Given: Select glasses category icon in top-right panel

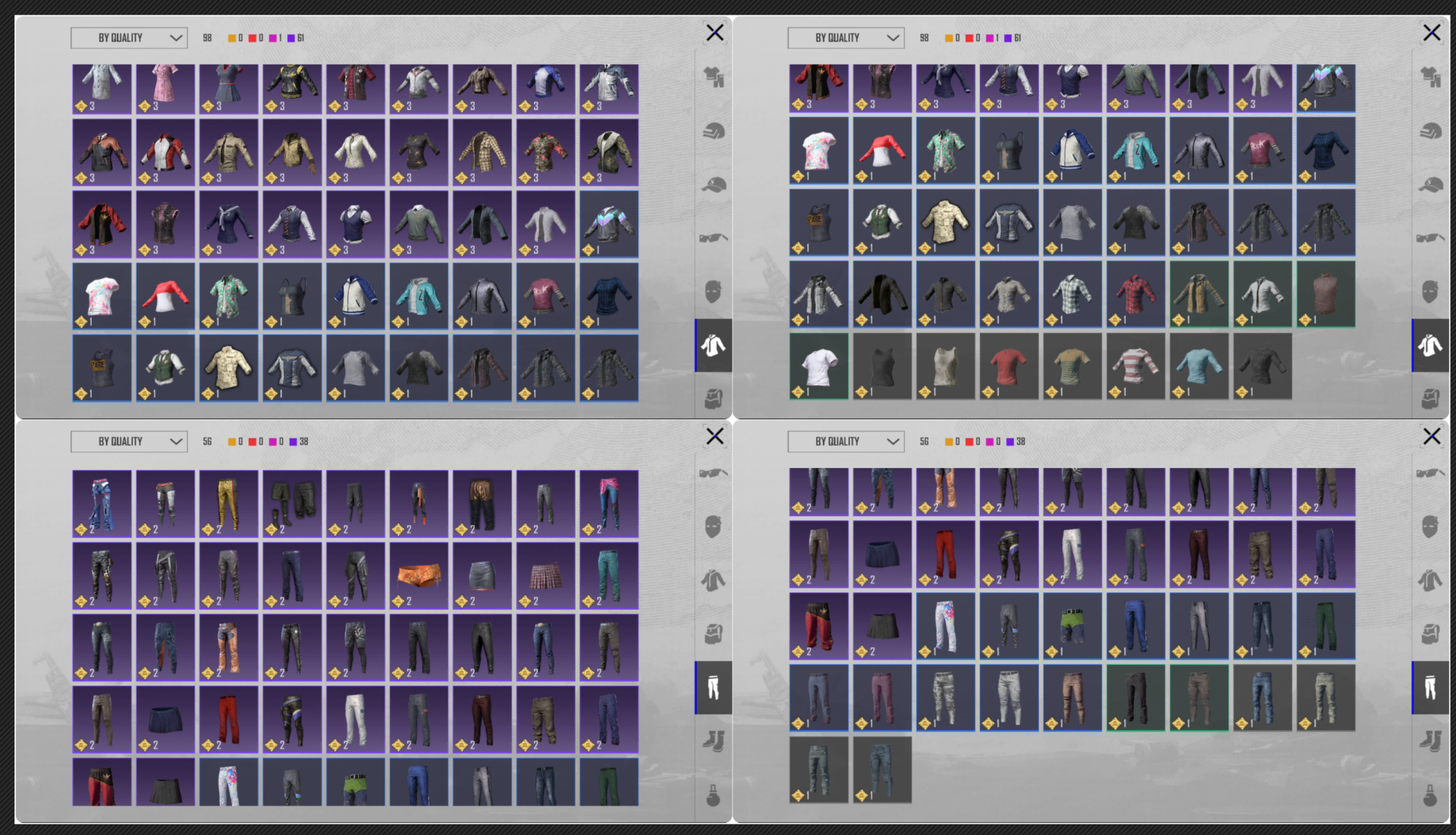Looking at the screenshot, I should coord(1430,238).
